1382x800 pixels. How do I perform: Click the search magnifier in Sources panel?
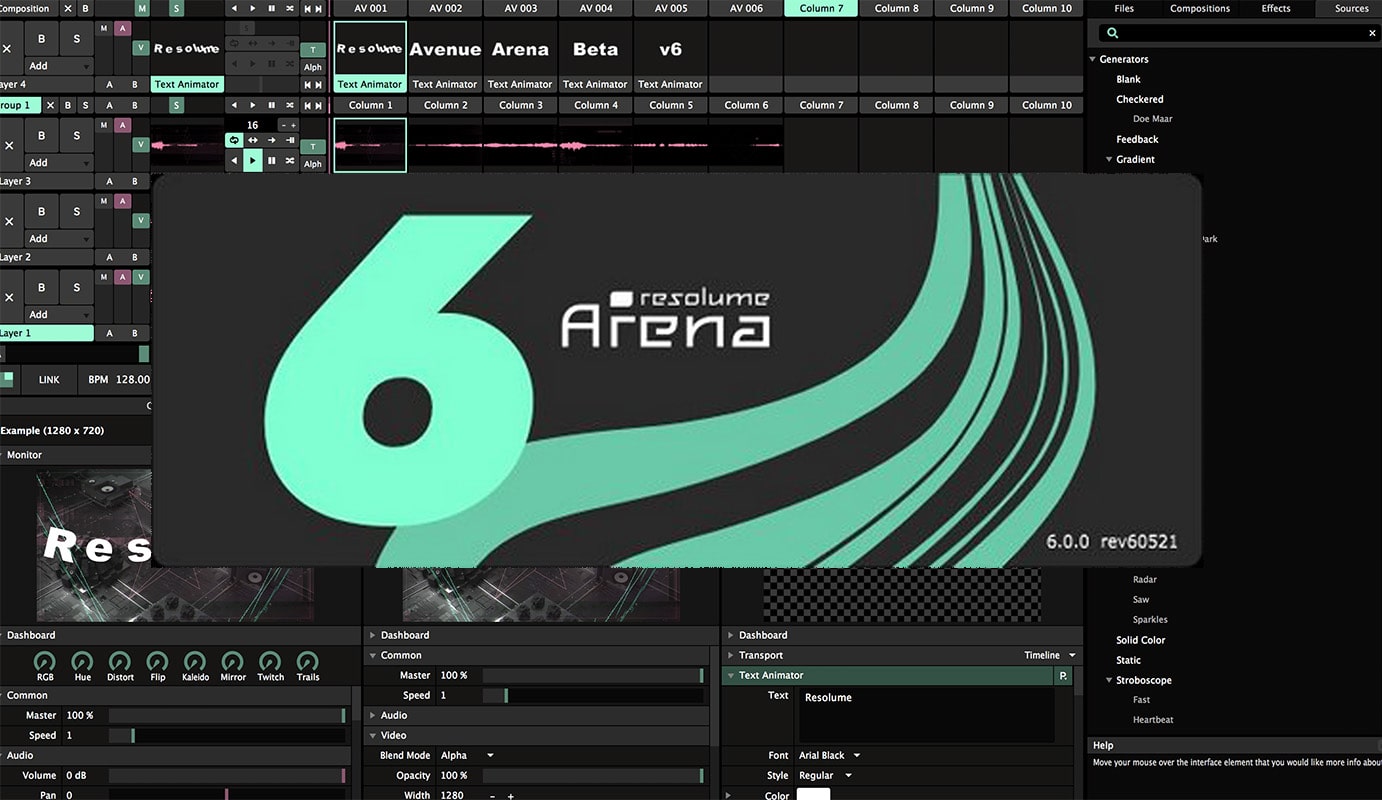(1112, 33)
